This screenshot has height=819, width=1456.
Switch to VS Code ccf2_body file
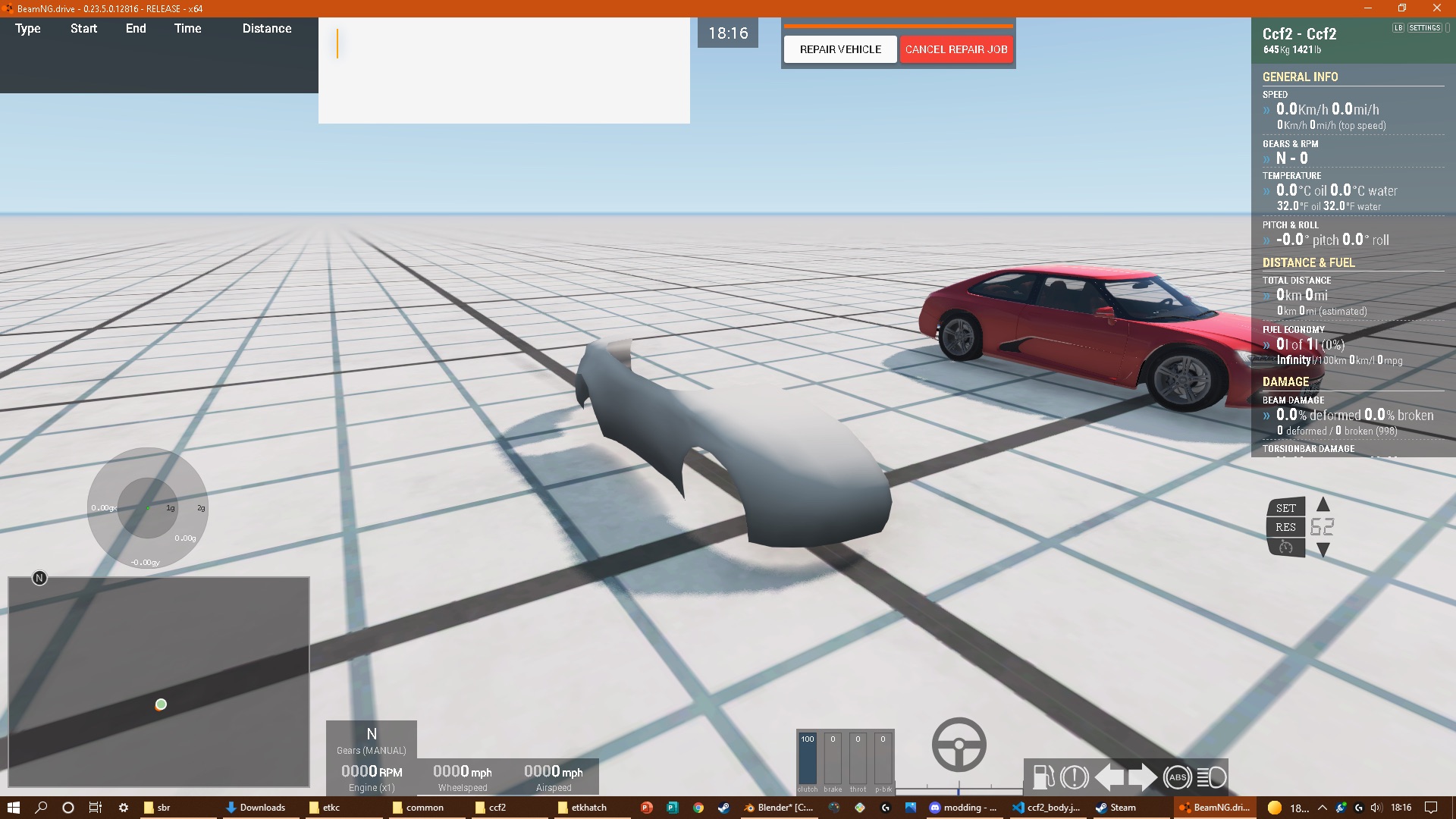point(1047,808)
